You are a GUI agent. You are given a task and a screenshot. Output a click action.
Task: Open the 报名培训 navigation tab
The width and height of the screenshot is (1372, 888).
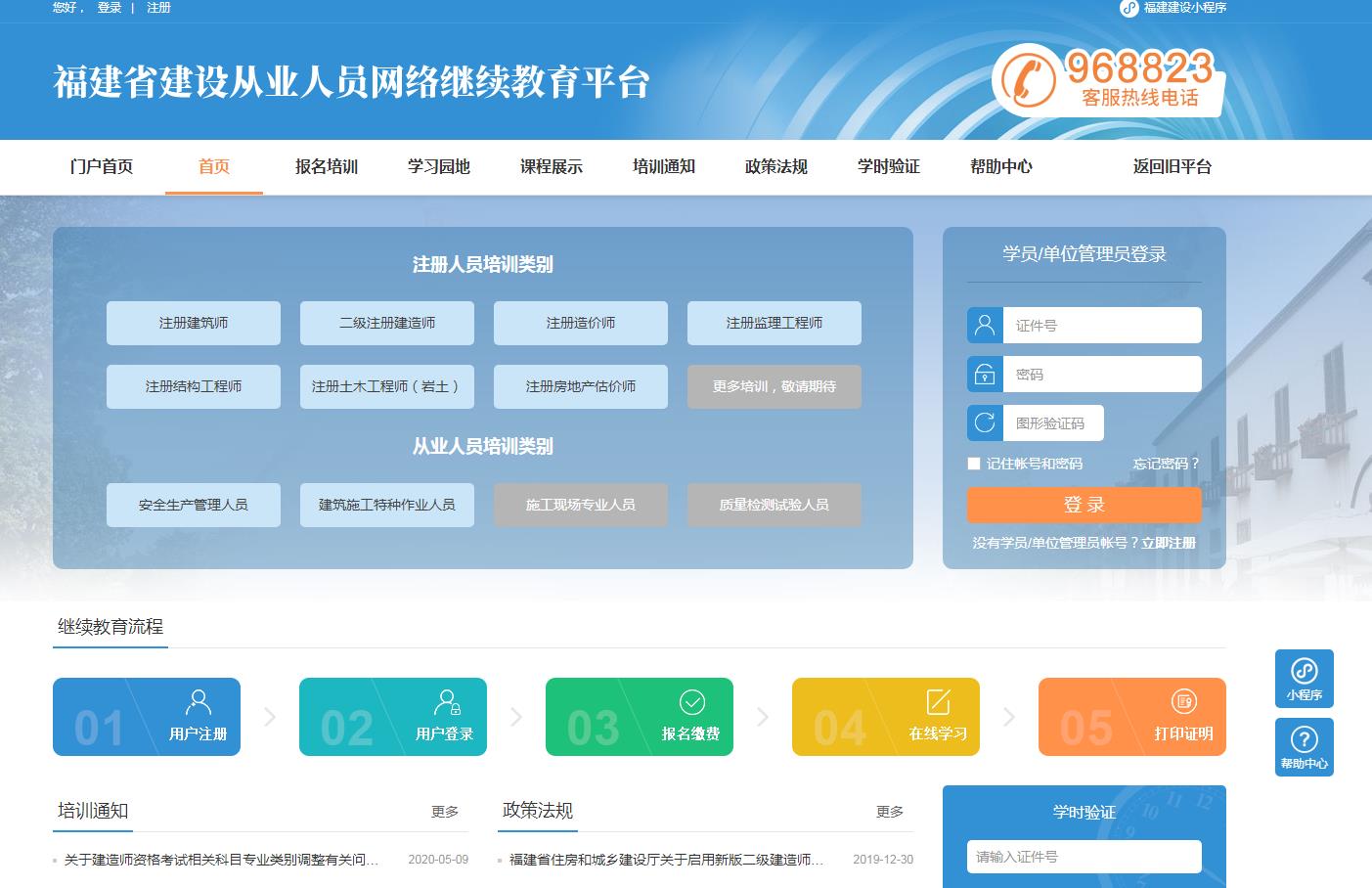click(327, 167)
